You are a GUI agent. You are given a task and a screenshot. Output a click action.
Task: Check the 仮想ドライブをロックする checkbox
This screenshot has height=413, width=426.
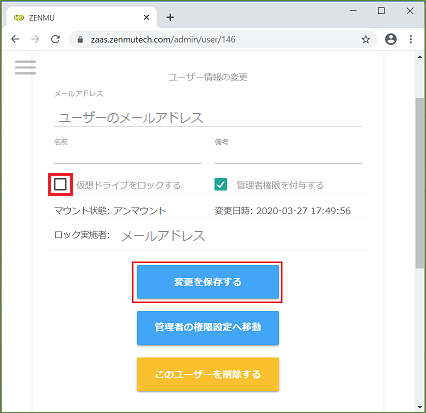point(60,184)
